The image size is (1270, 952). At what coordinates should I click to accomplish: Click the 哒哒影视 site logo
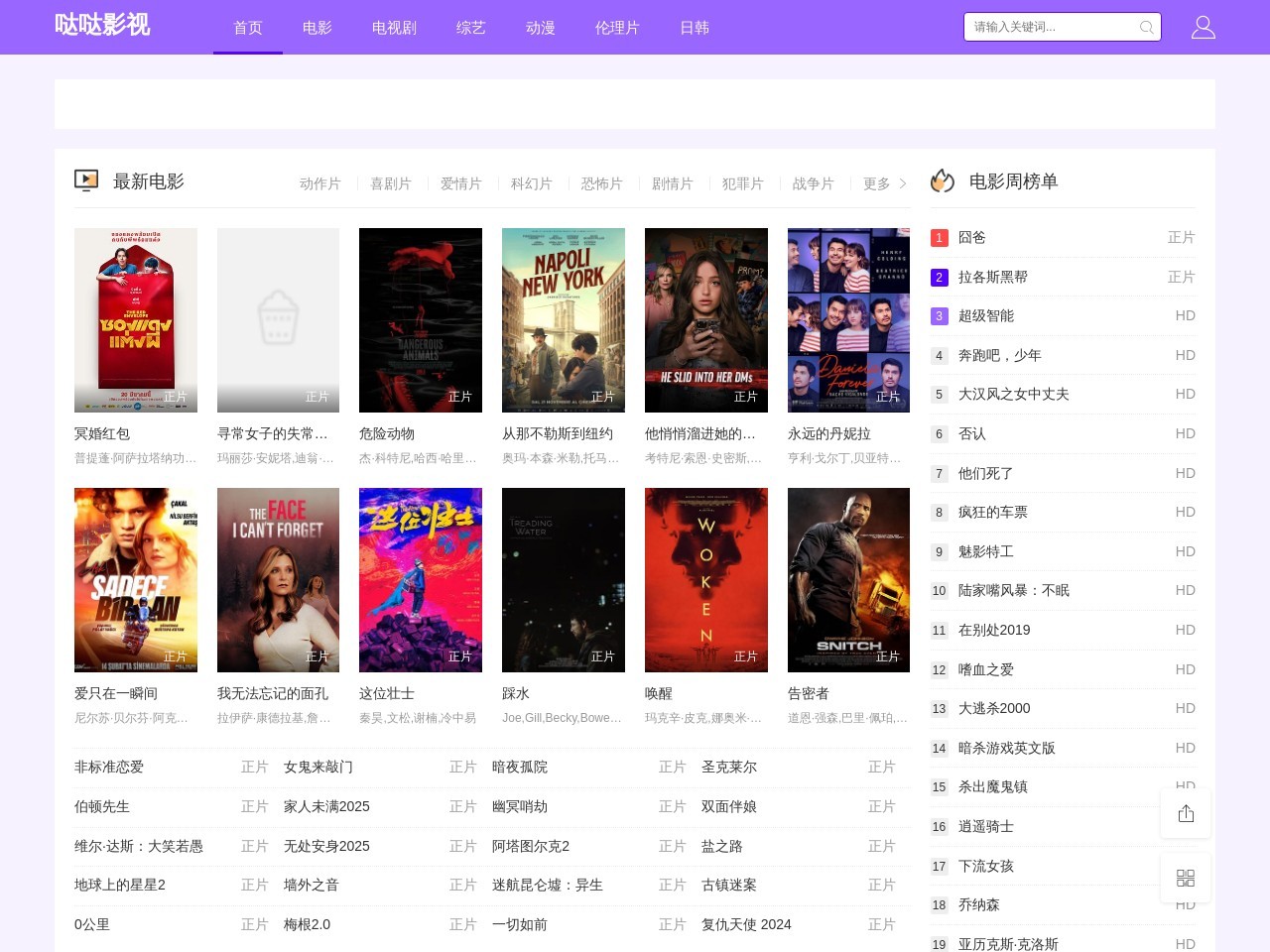click(102, 25)
